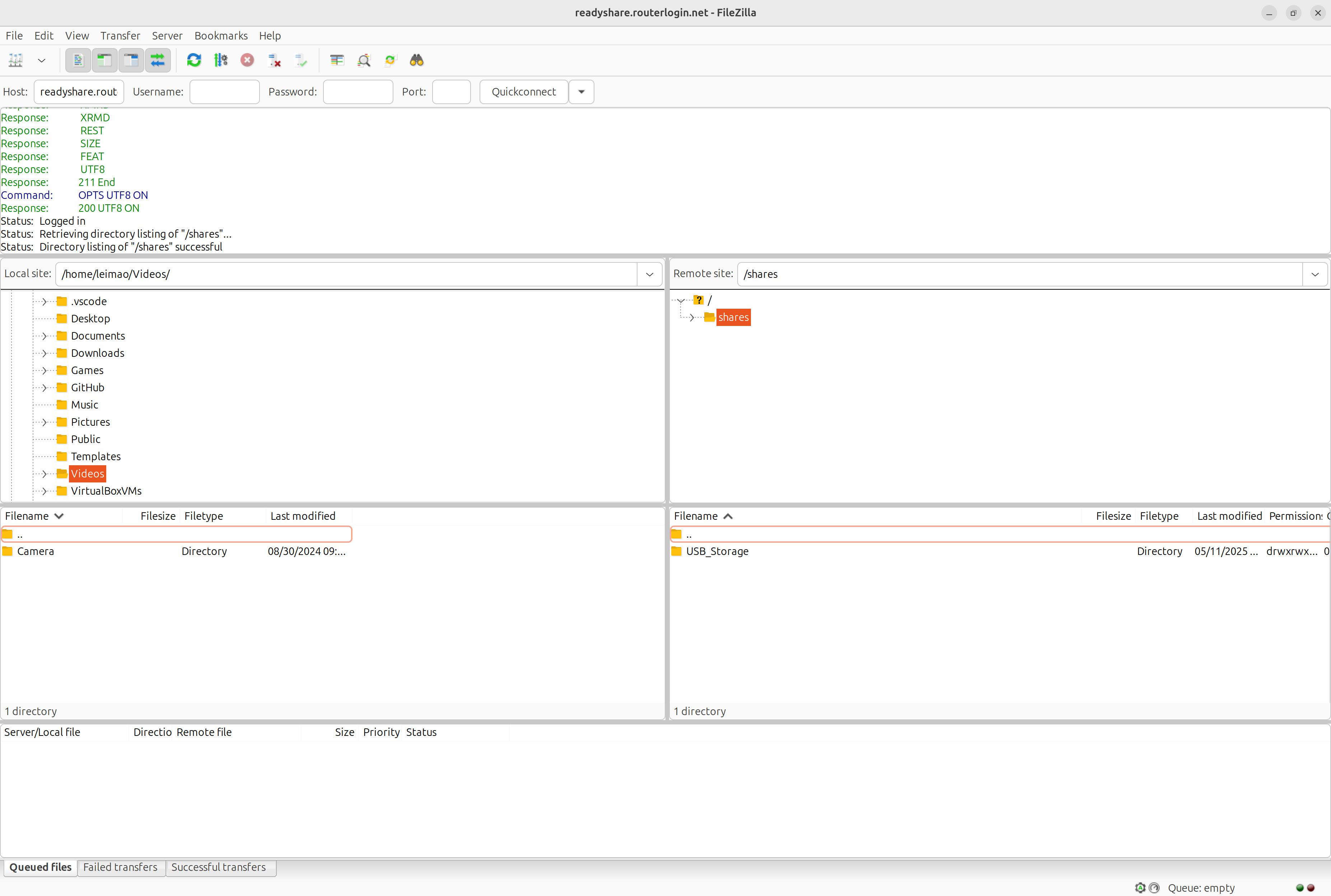Sort local files by Filesize column
The width and height of the screenshot is (1331, 896).
[x=158, y=516]
